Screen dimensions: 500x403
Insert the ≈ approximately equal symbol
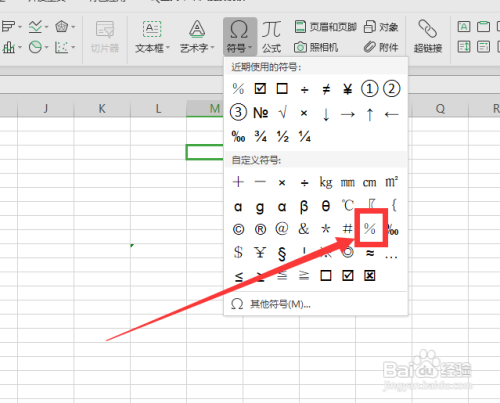point(370,253)
